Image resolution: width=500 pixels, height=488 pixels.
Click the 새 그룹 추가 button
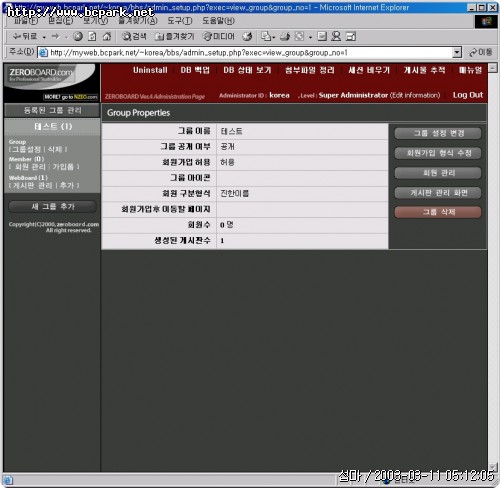(x=53, y=207)
